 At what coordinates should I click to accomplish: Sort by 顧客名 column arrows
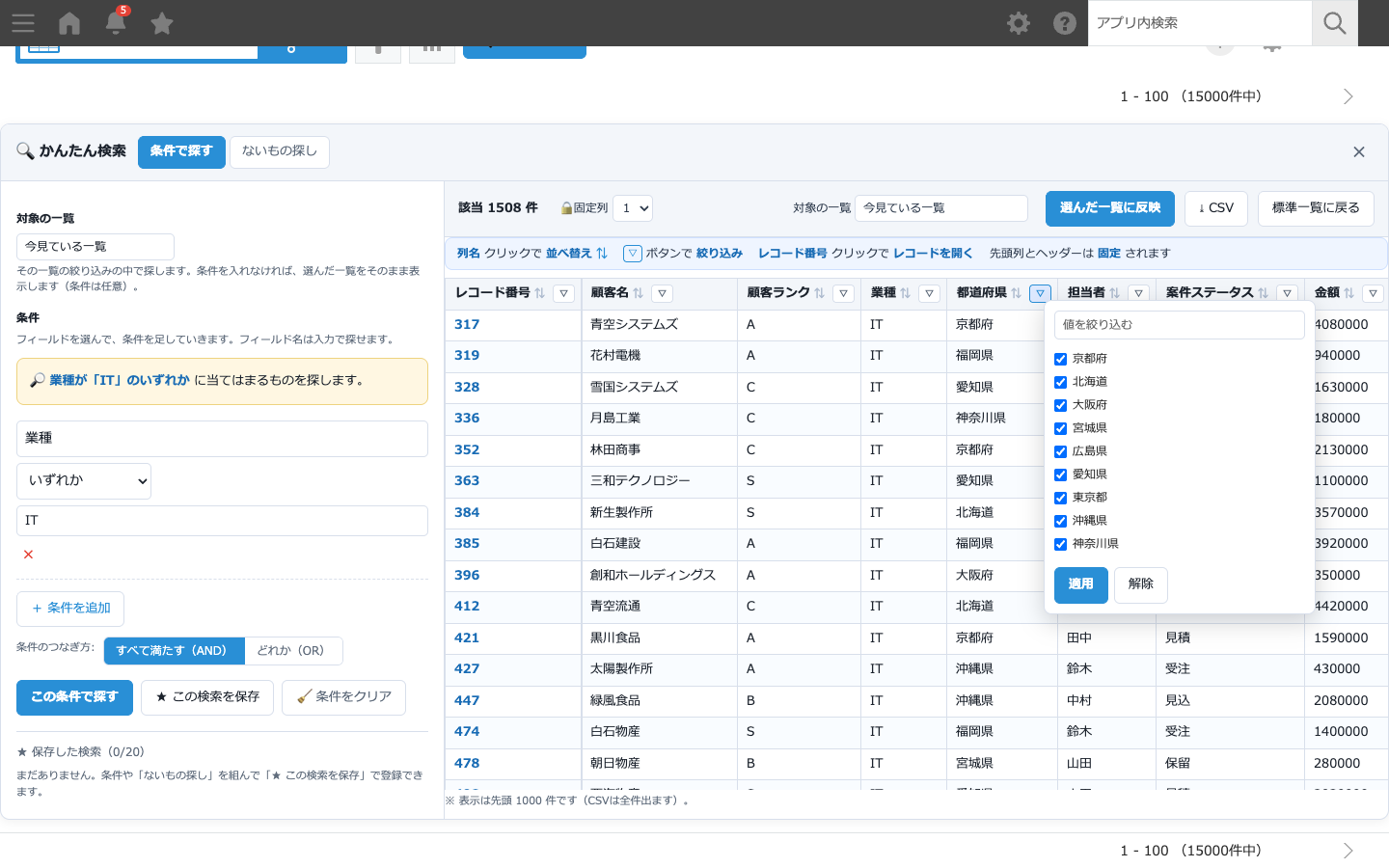tap(638, 293)
